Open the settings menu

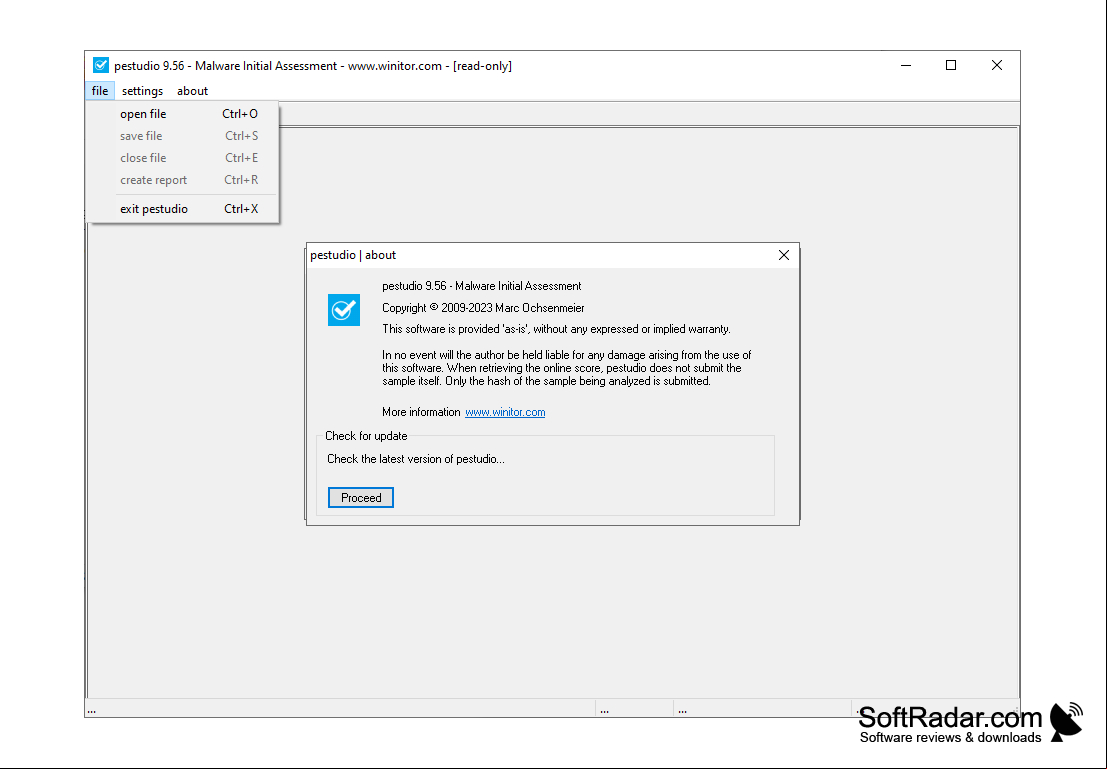142,90
